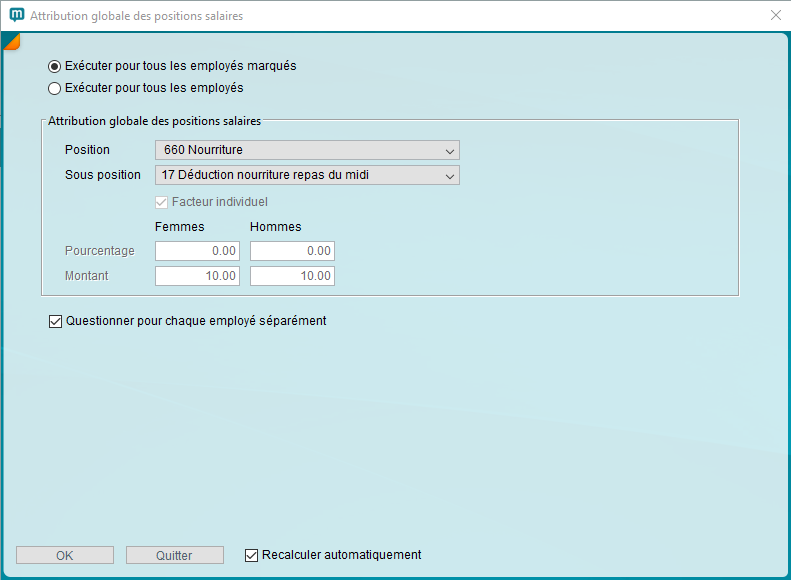Click the 'Sous position' field label

pyautogui.click(x=103, y=175)
